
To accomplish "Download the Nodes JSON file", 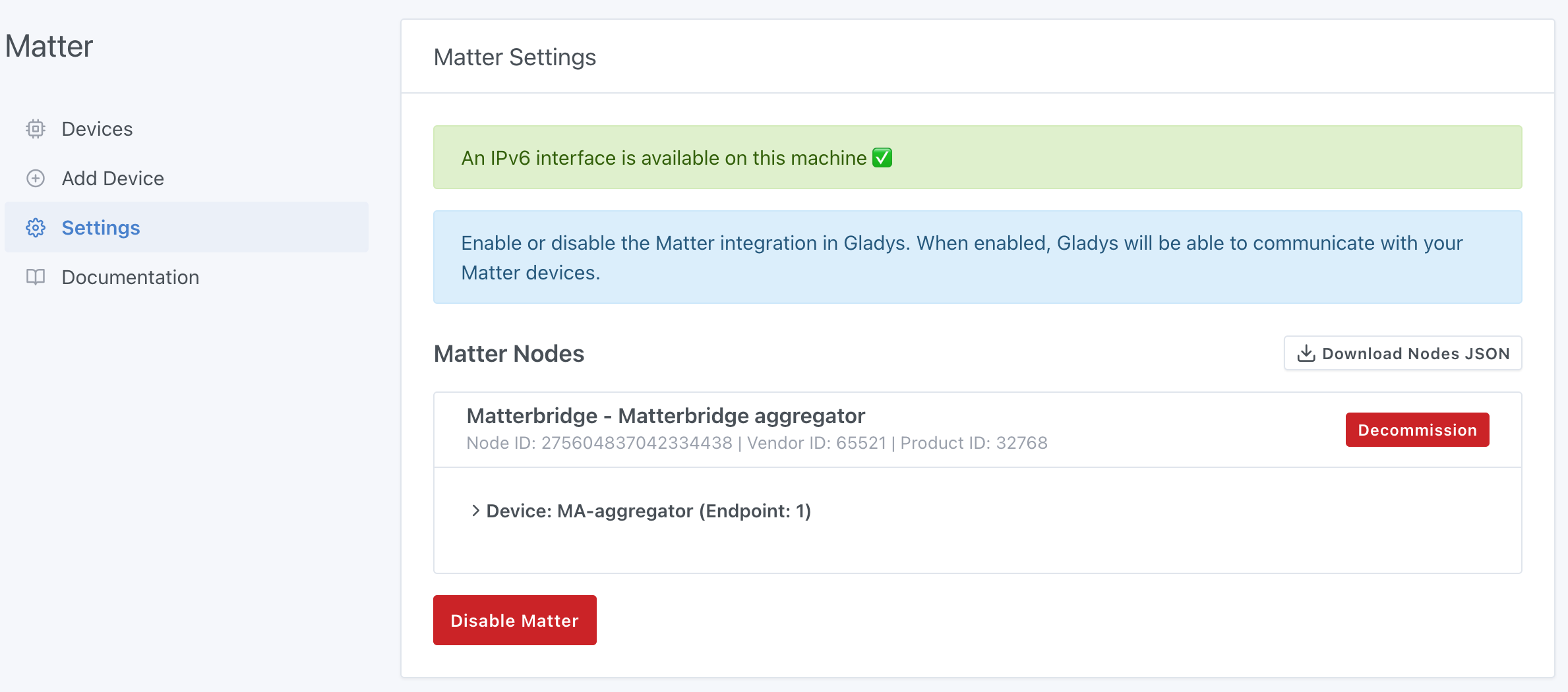I will 1402,353.
